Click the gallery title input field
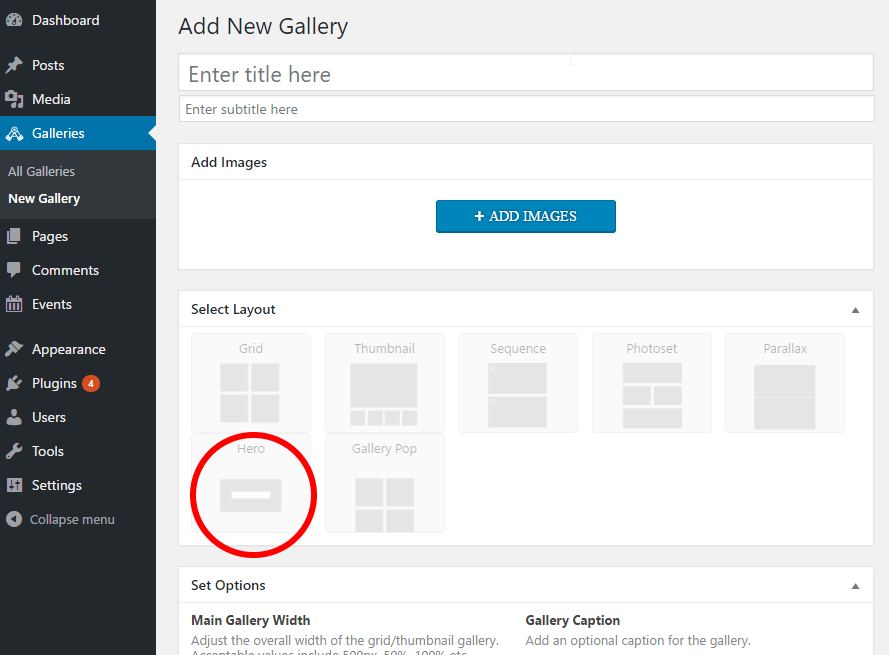This screenshot has width=889, height=655. 525,74
